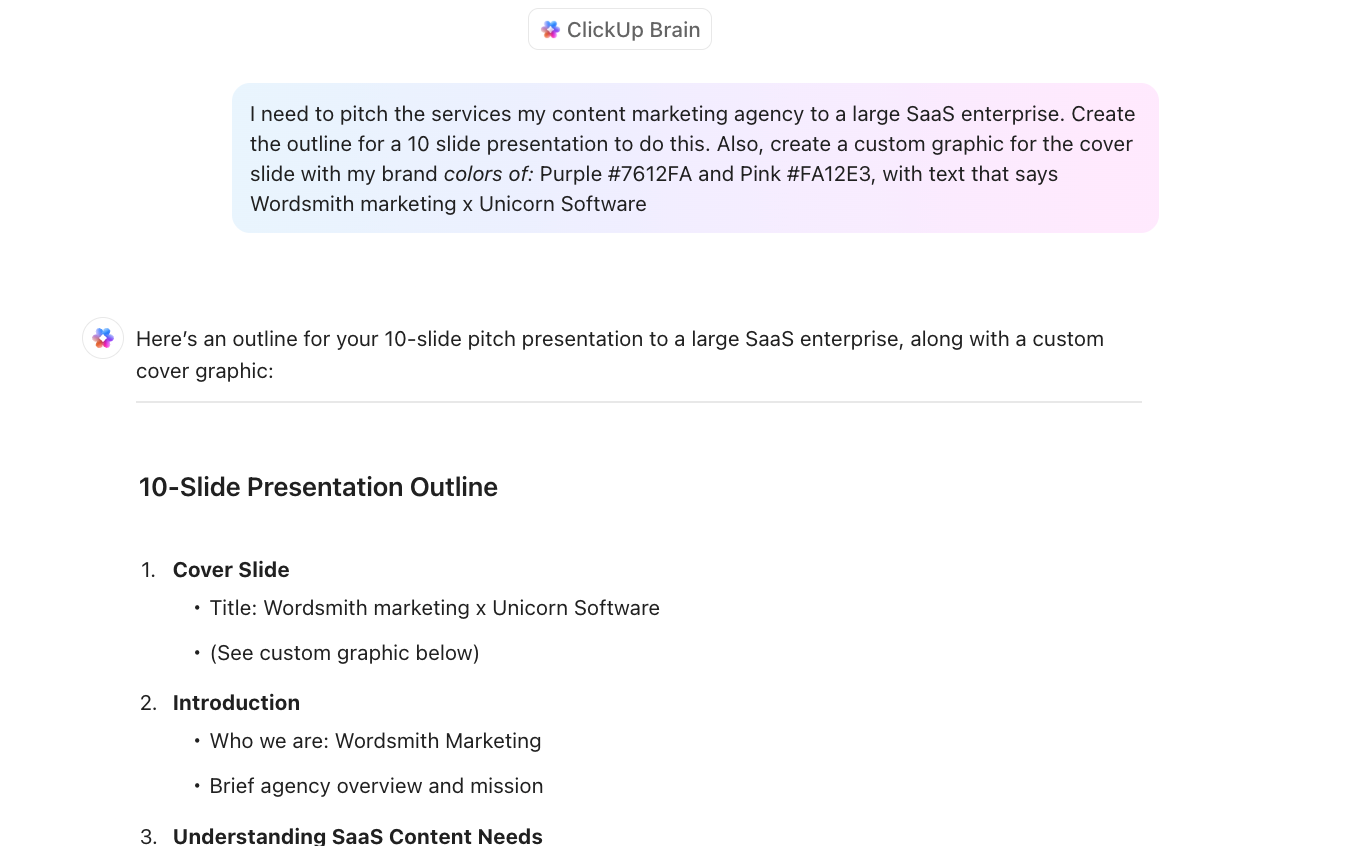
Task: Click the ClickUp Brain avatar beside the response
Action: (x=102, y=338)
